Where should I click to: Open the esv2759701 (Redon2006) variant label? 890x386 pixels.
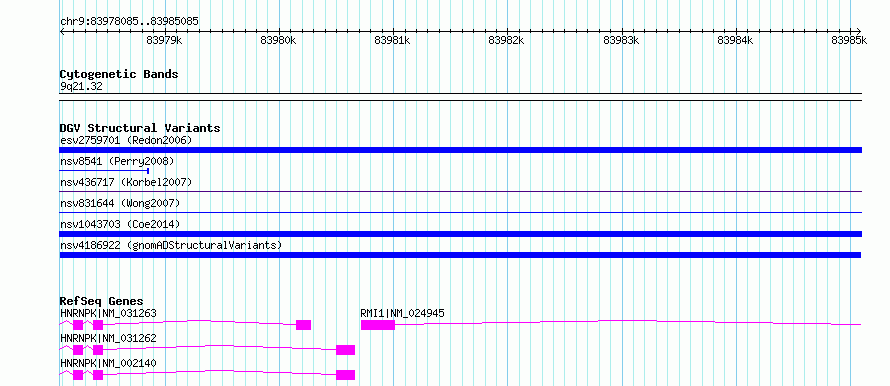126,140
